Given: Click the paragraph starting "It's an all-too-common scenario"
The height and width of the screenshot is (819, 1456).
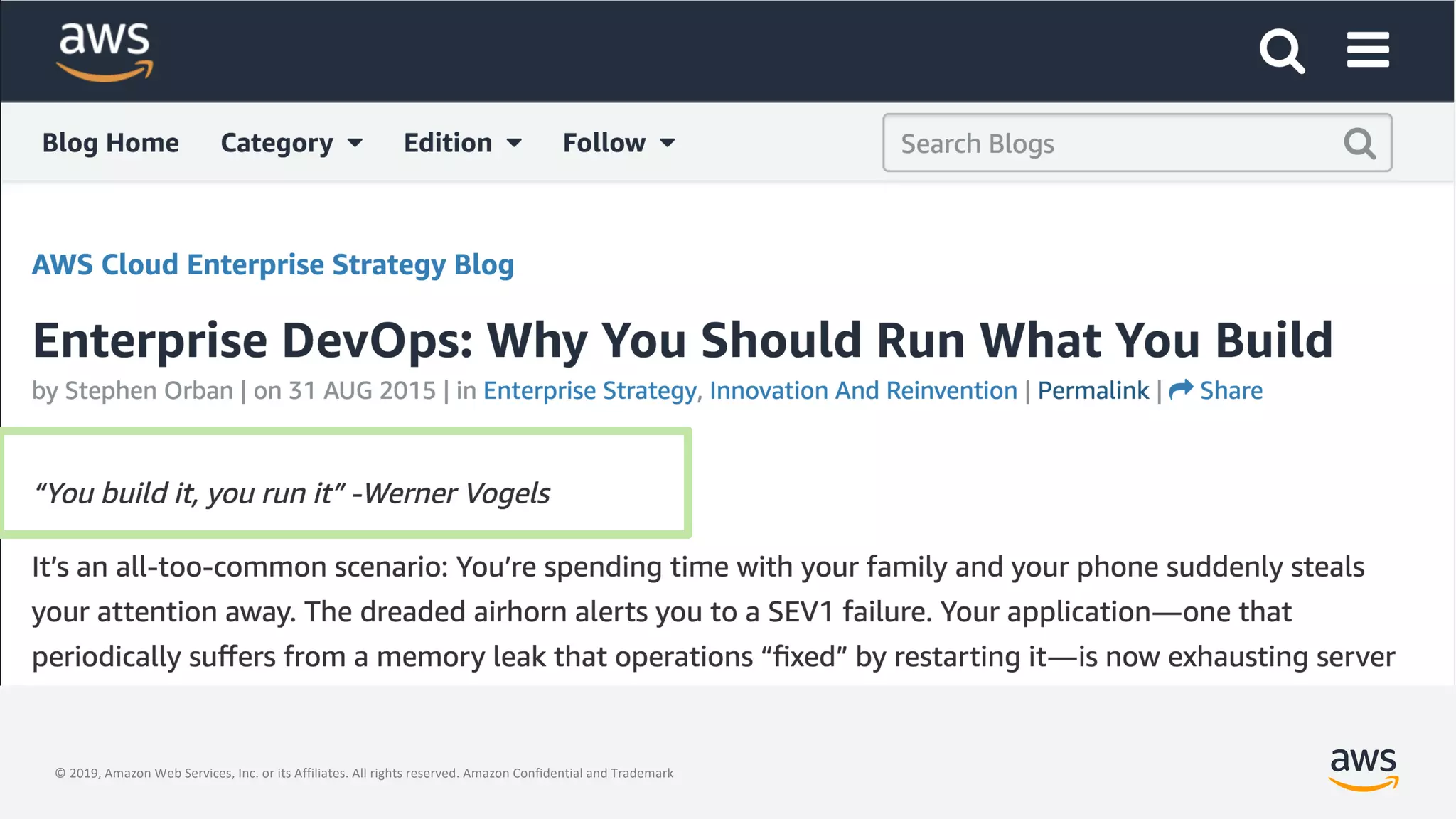Looking at the screenshot, I should point(713,611).
